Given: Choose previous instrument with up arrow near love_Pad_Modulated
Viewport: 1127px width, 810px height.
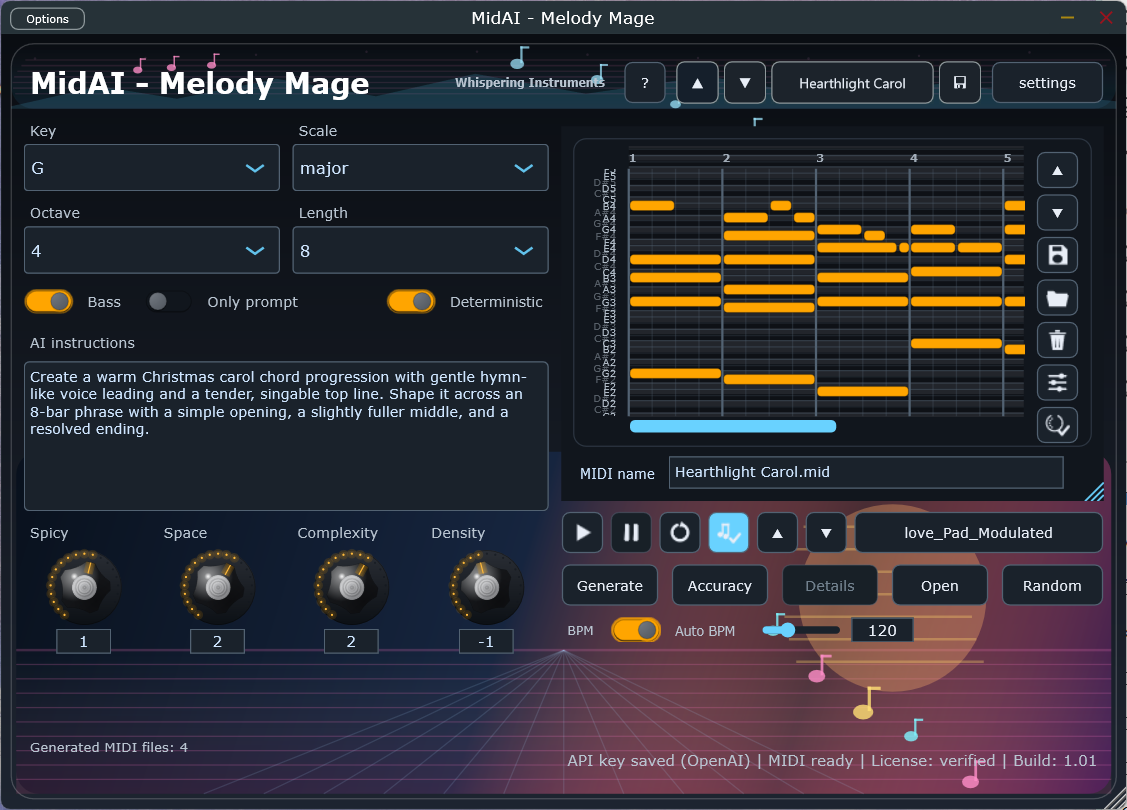Looking at the screenshot, I should 778,533.
